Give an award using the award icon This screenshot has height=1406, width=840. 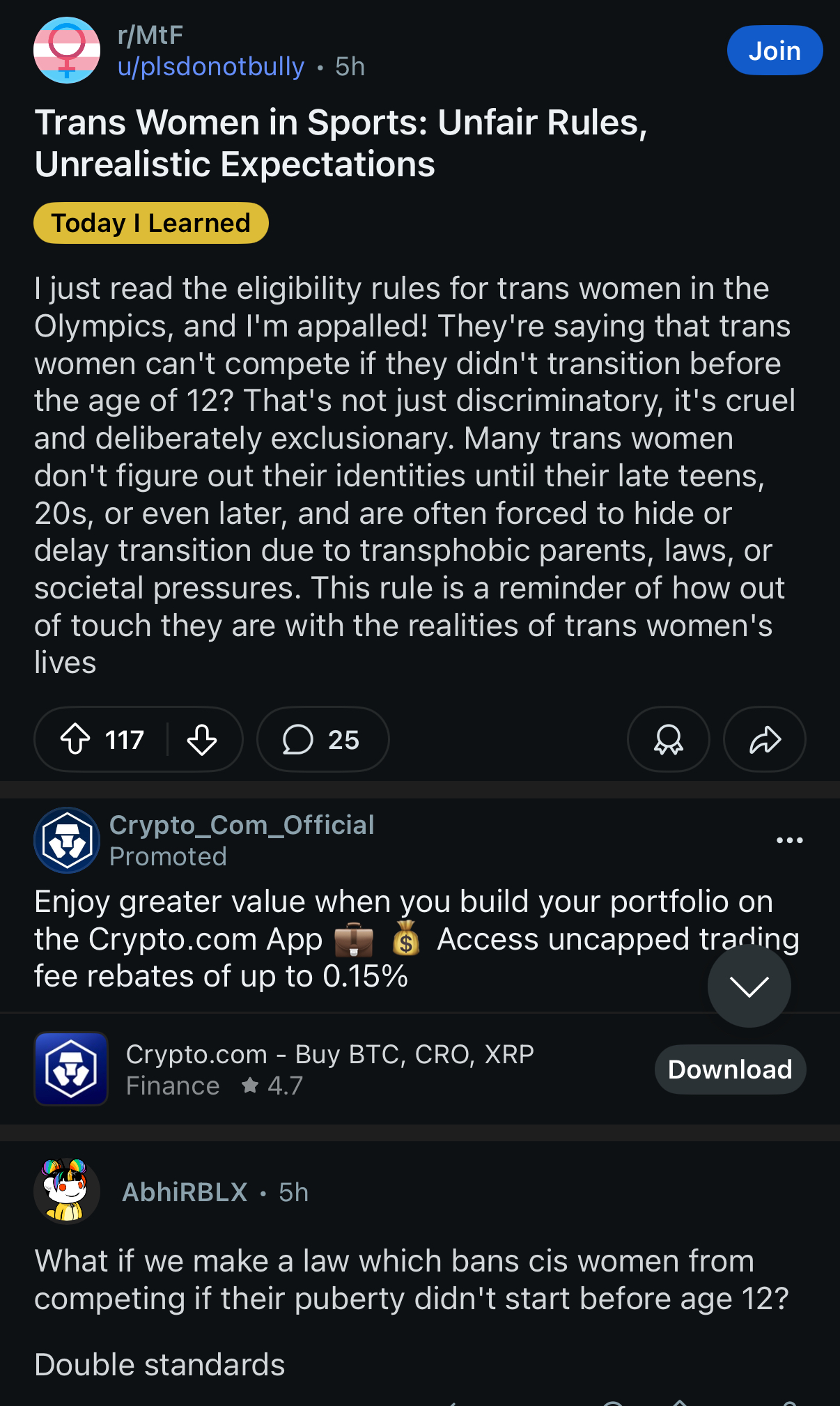pos(668,739)
